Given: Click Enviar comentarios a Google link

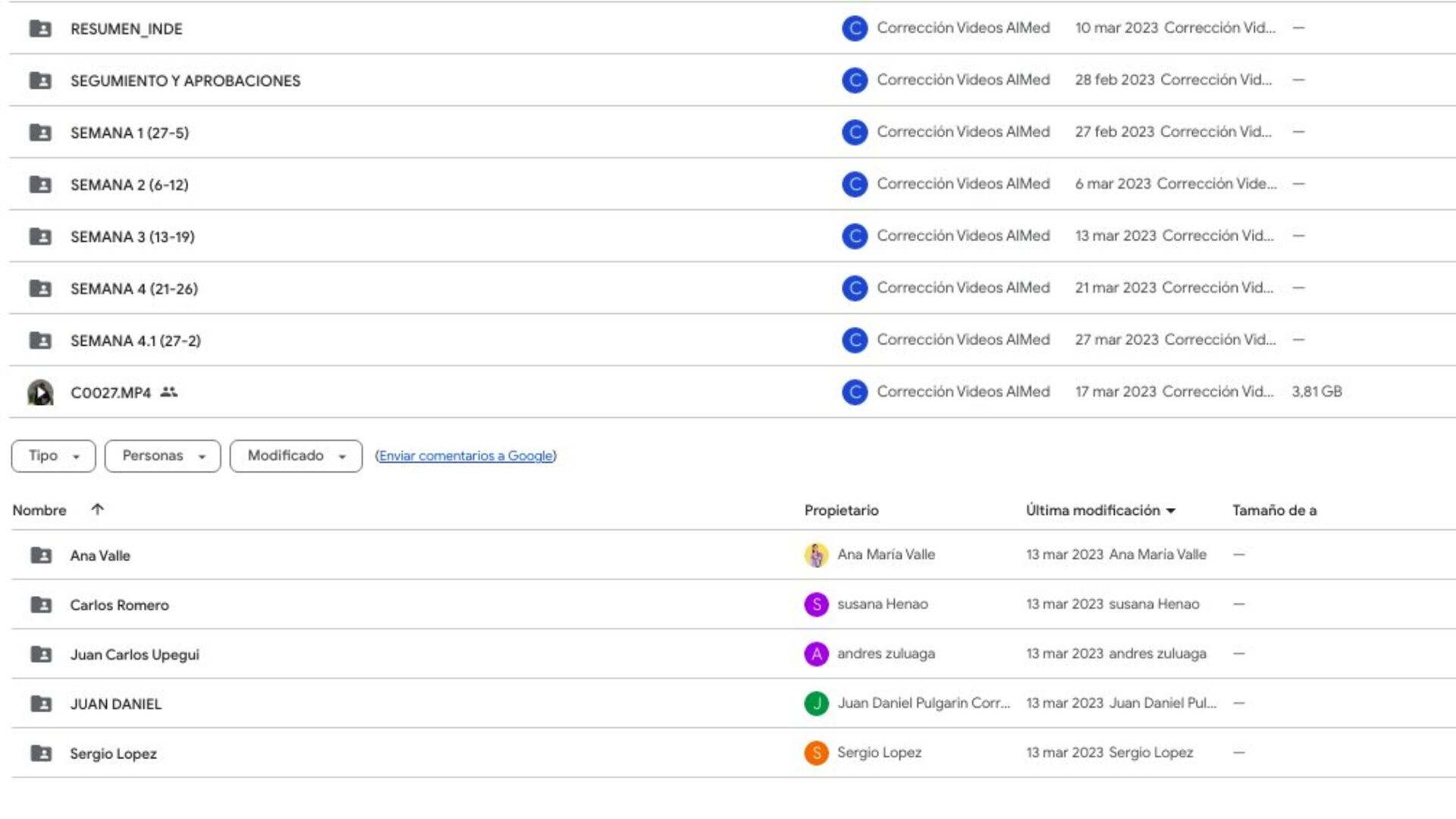Looking at the screenshot, I should tap(466, 456).
